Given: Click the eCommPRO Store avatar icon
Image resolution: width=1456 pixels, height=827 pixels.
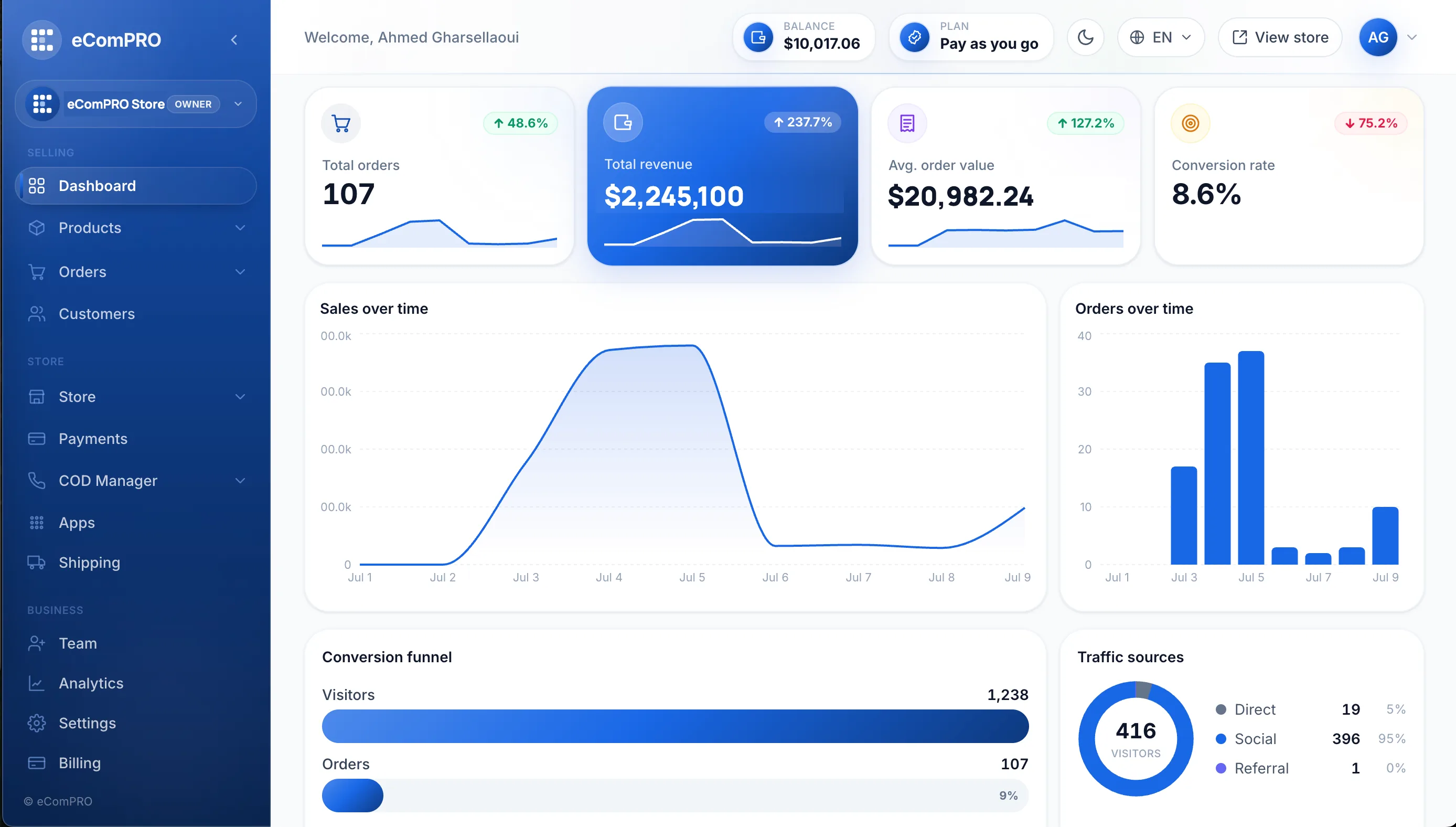Looking at the screenshot, I should point(42,104).
